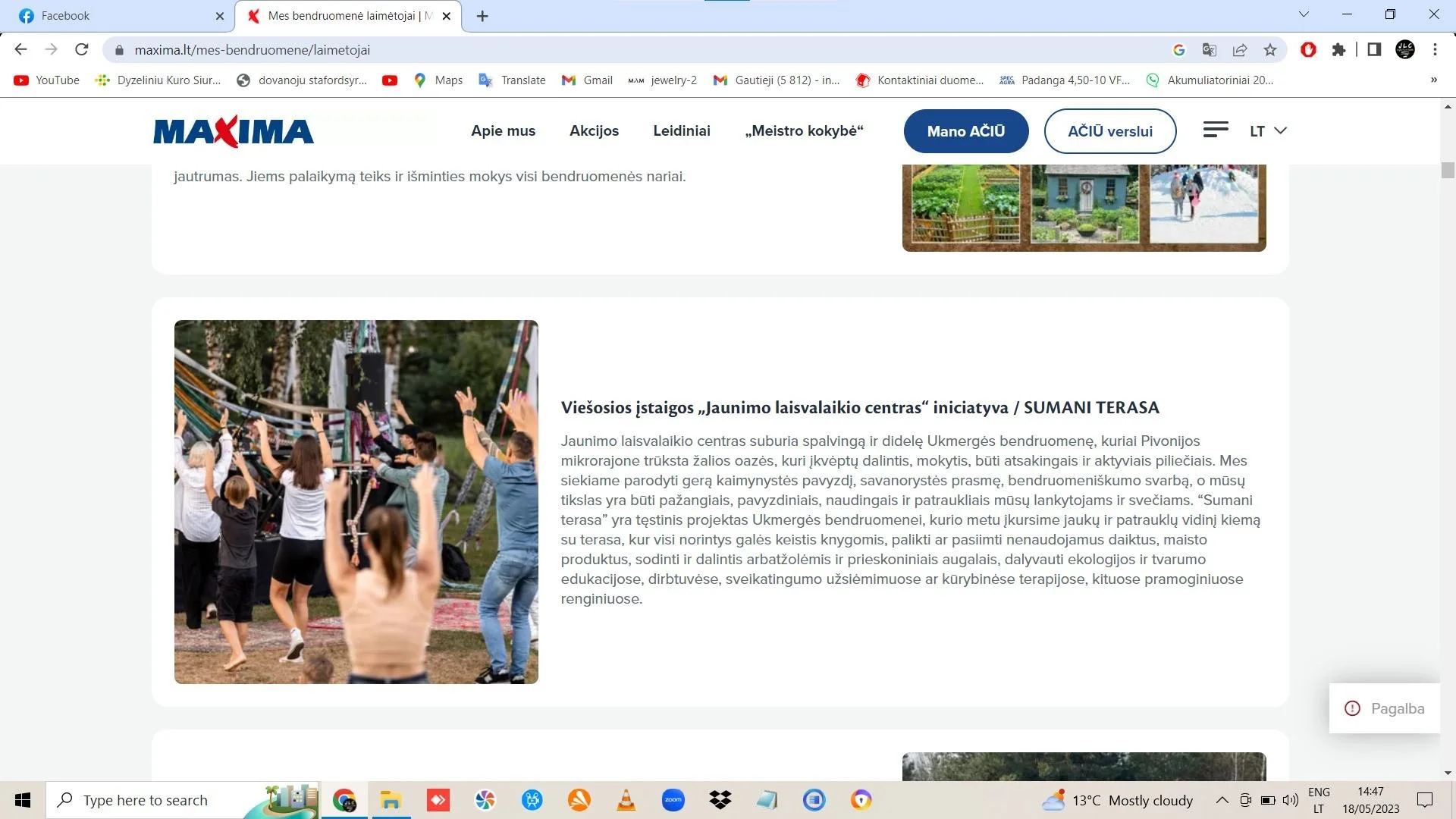Open the weather widget showing 13°C

click(1117, 800)
